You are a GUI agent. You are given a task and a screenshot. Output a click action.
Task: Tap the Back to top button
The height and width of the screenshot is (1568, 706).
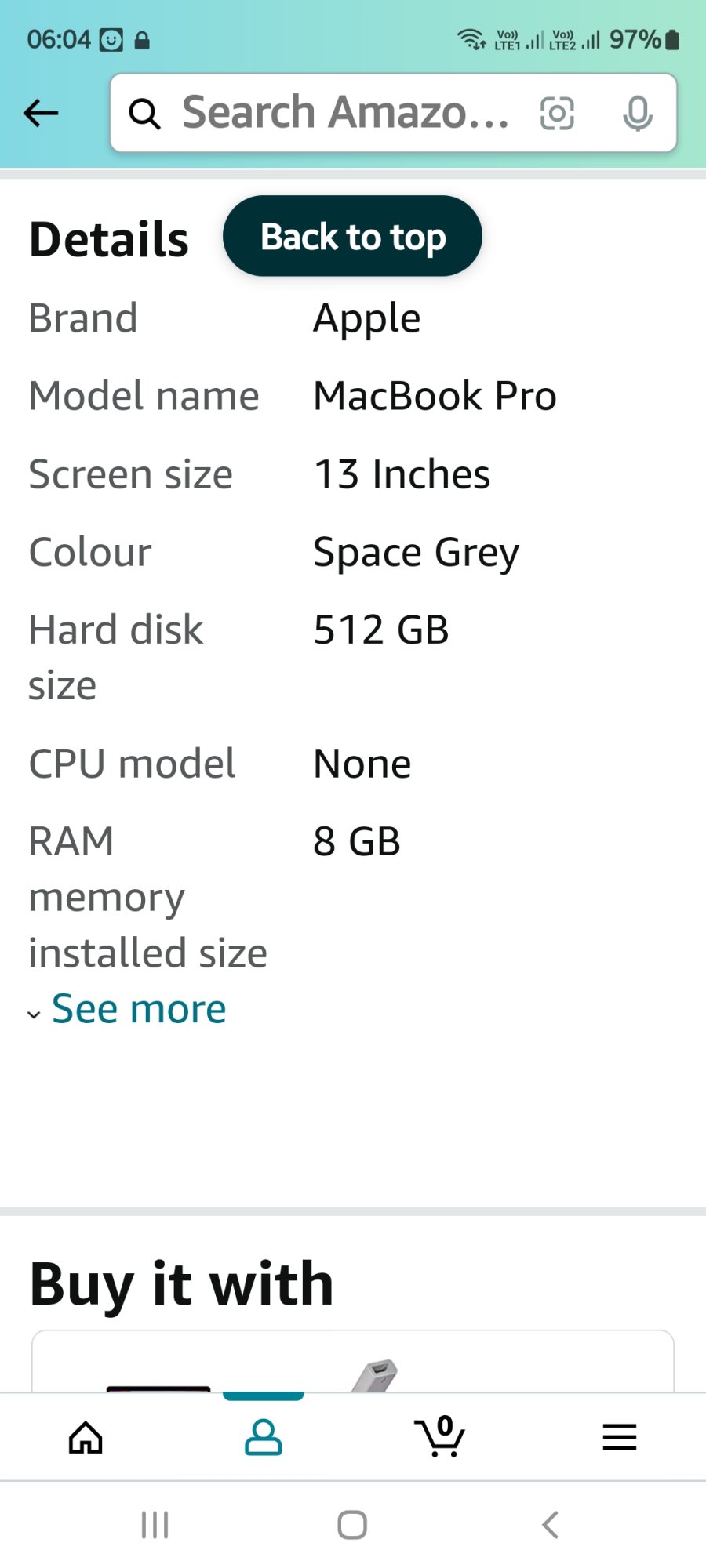pyautogui.click(x=352, y=236)
